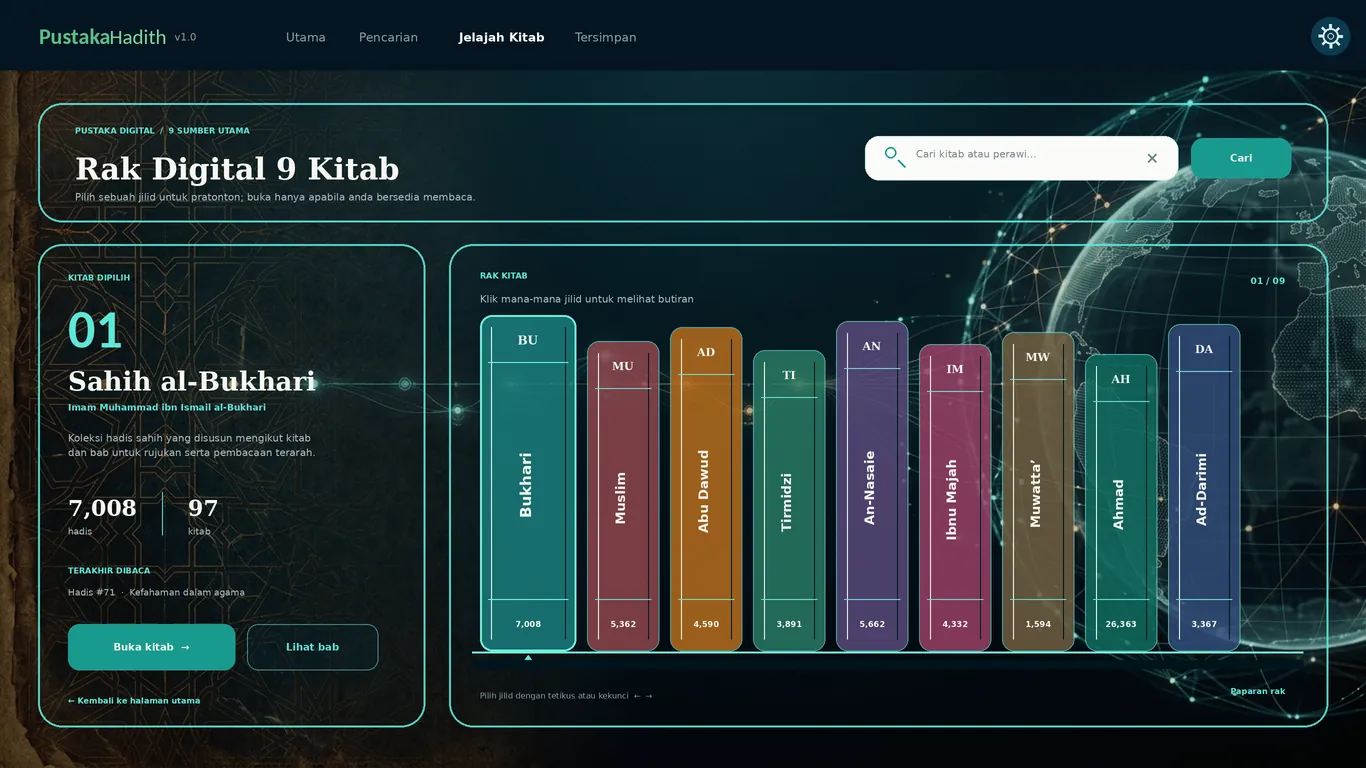Select the Abu Dawud book spine
The height and width of the screenshot is (768, 1366).
pos(706,489)
